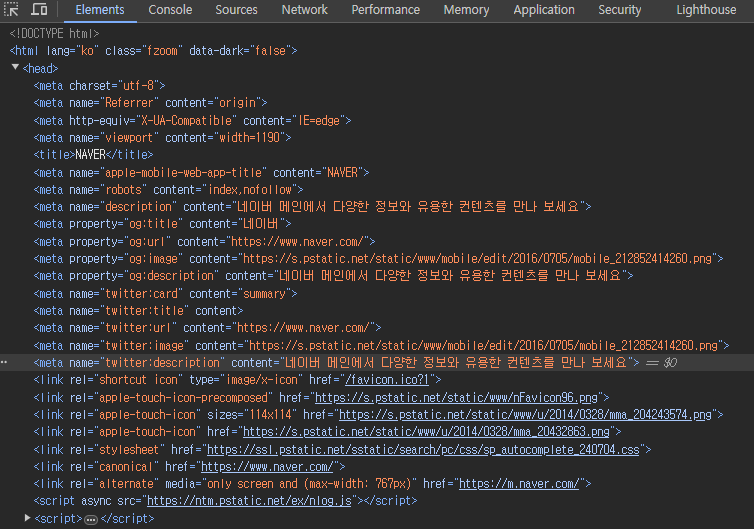
Task: Expand the collapsed script node arrow
Action: pyautogui.click(x=27, y=517)
